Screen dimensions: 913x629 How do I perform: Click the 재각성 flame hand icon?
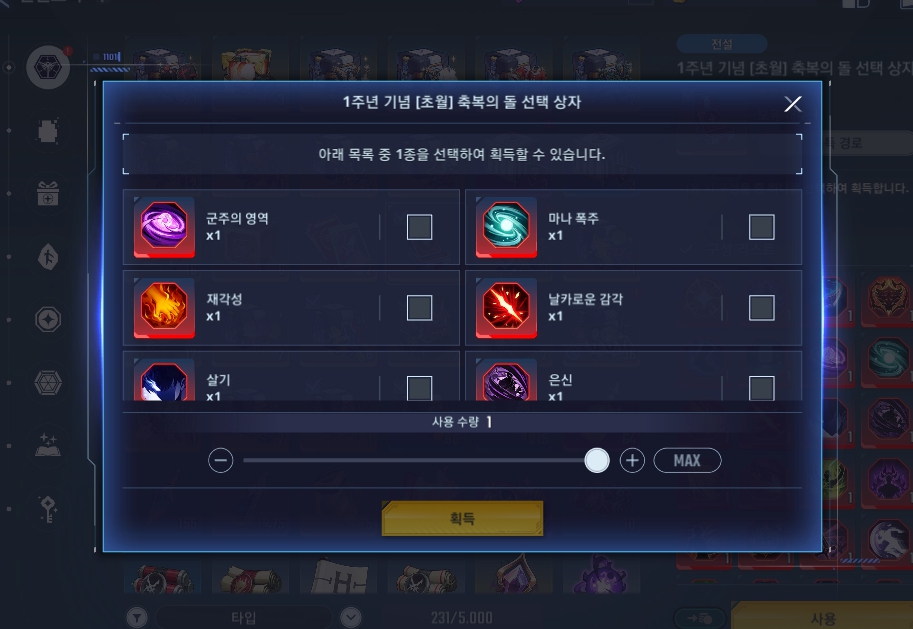click(x=164, y=308)
